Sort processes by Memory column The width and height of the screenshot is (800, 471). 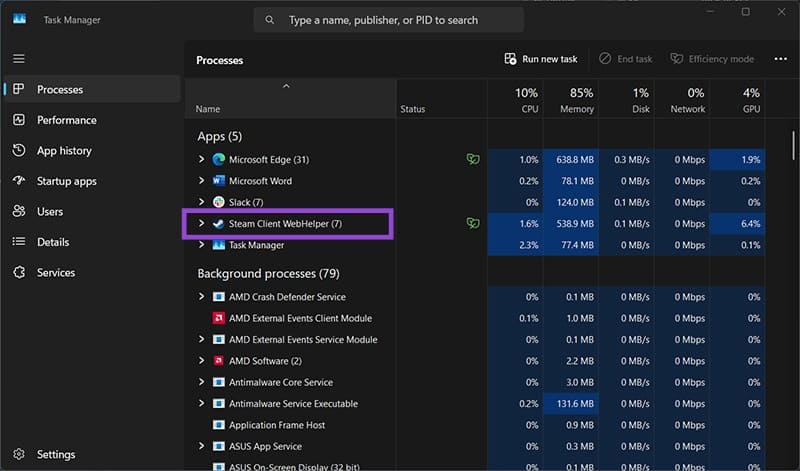[x=571, y=100]
